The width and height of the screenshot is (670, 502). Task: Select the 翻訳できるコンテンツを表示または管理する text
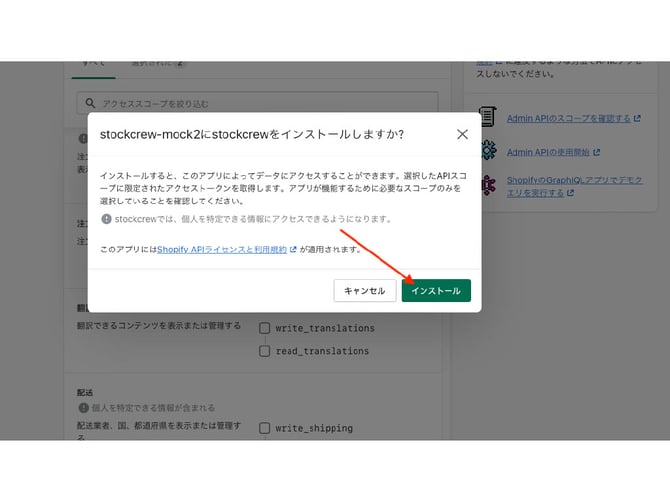pos(159,326)
